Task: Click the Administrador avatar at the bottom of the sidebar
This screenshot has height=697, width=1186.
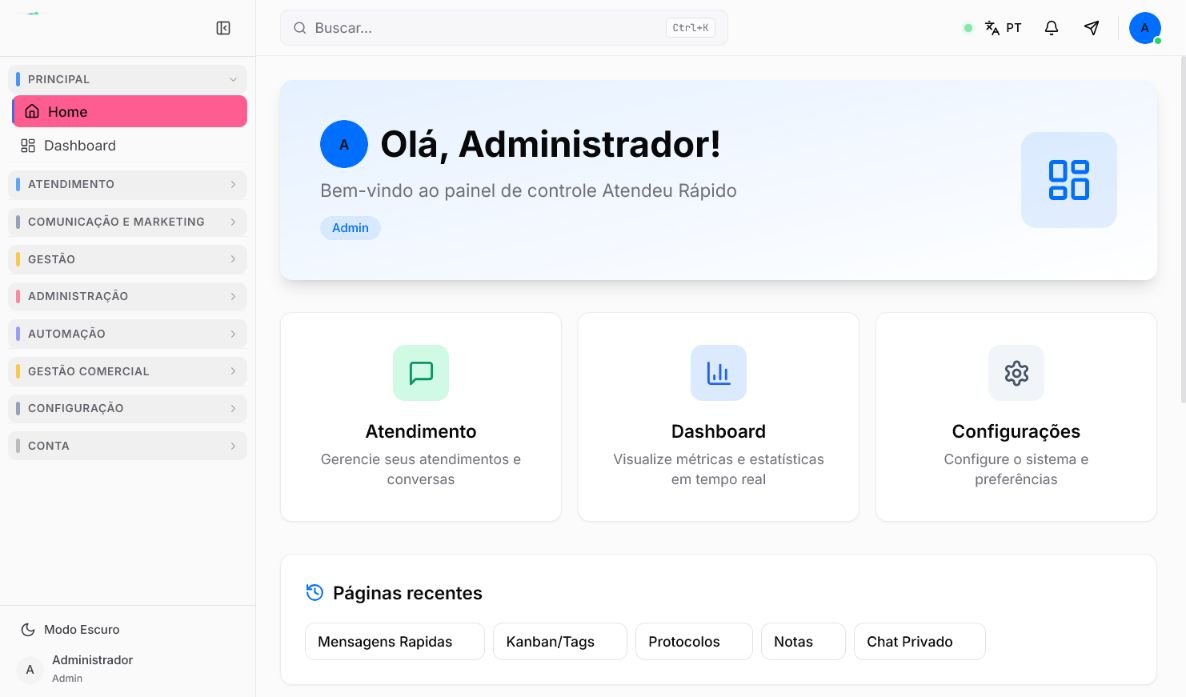Action: (29, 669)
